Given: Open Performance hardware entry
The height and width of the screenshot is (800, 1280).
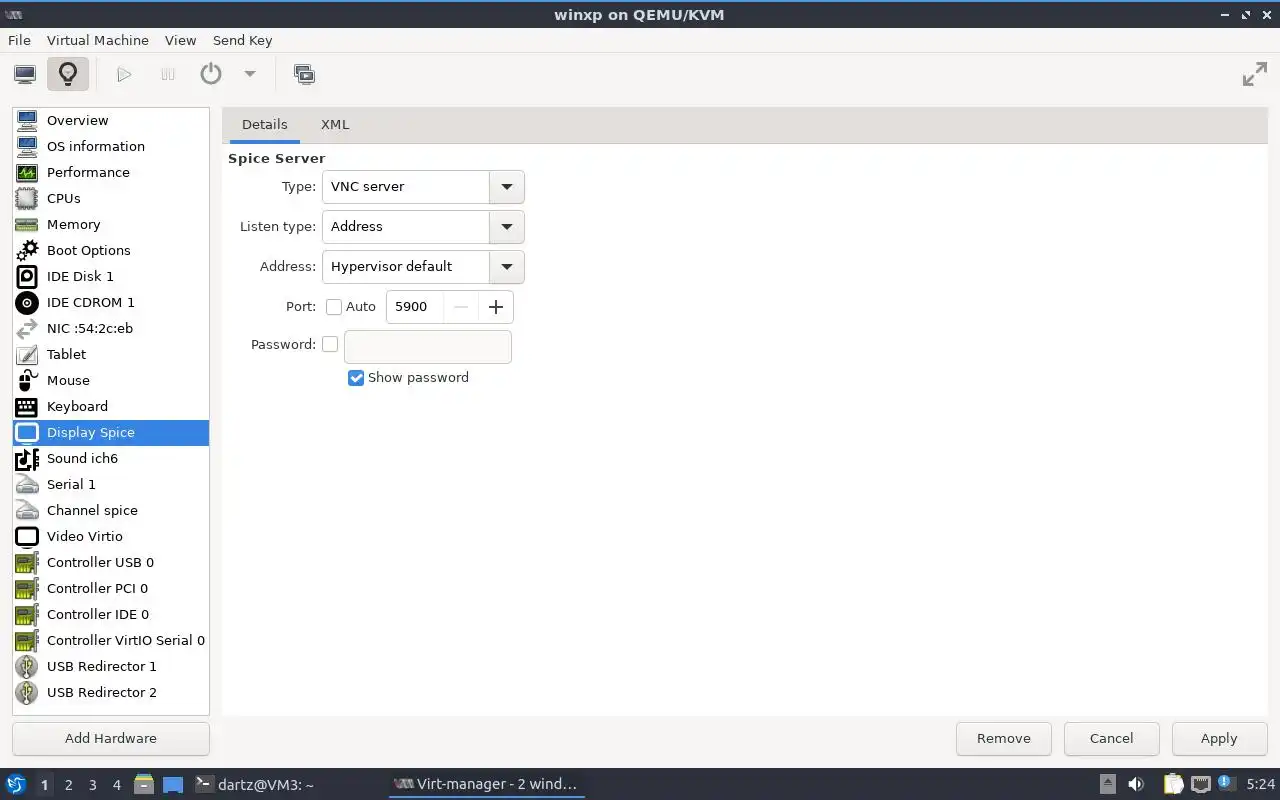Looking at the screenshot, I should 111,172.
